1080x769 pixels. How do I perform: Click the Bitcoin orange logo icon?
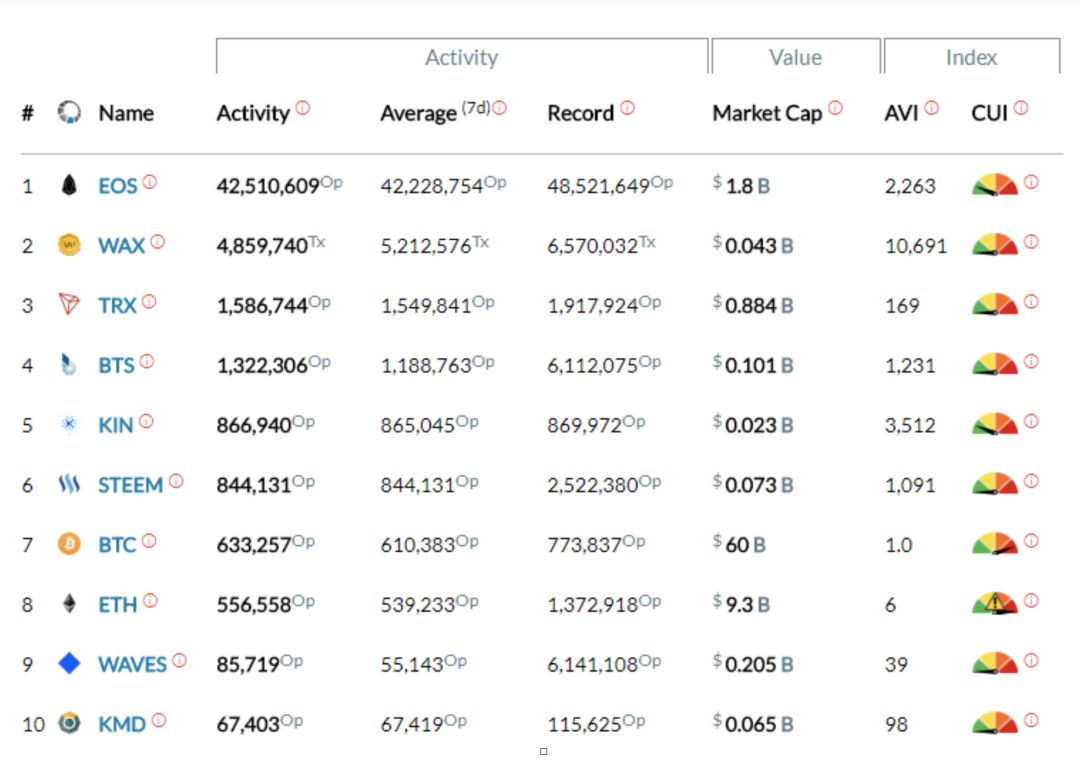point(69,545)
